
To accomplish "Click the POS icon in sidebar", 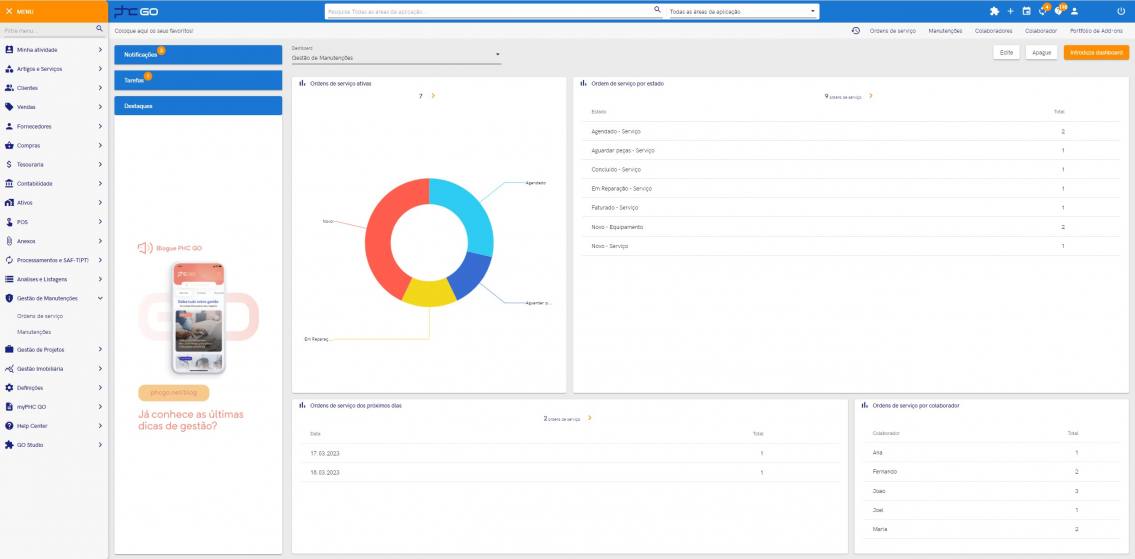I will tap(9, 222).
